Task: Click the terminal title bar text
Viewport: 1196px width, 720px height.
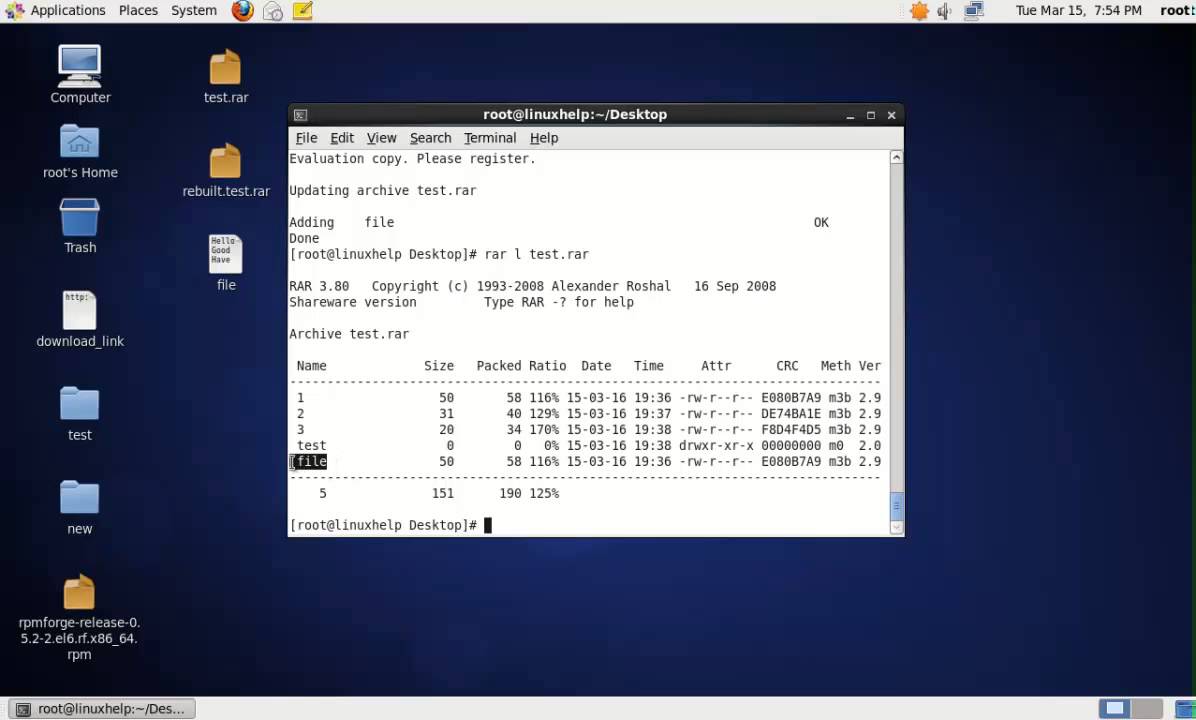Action: [575, 114]
